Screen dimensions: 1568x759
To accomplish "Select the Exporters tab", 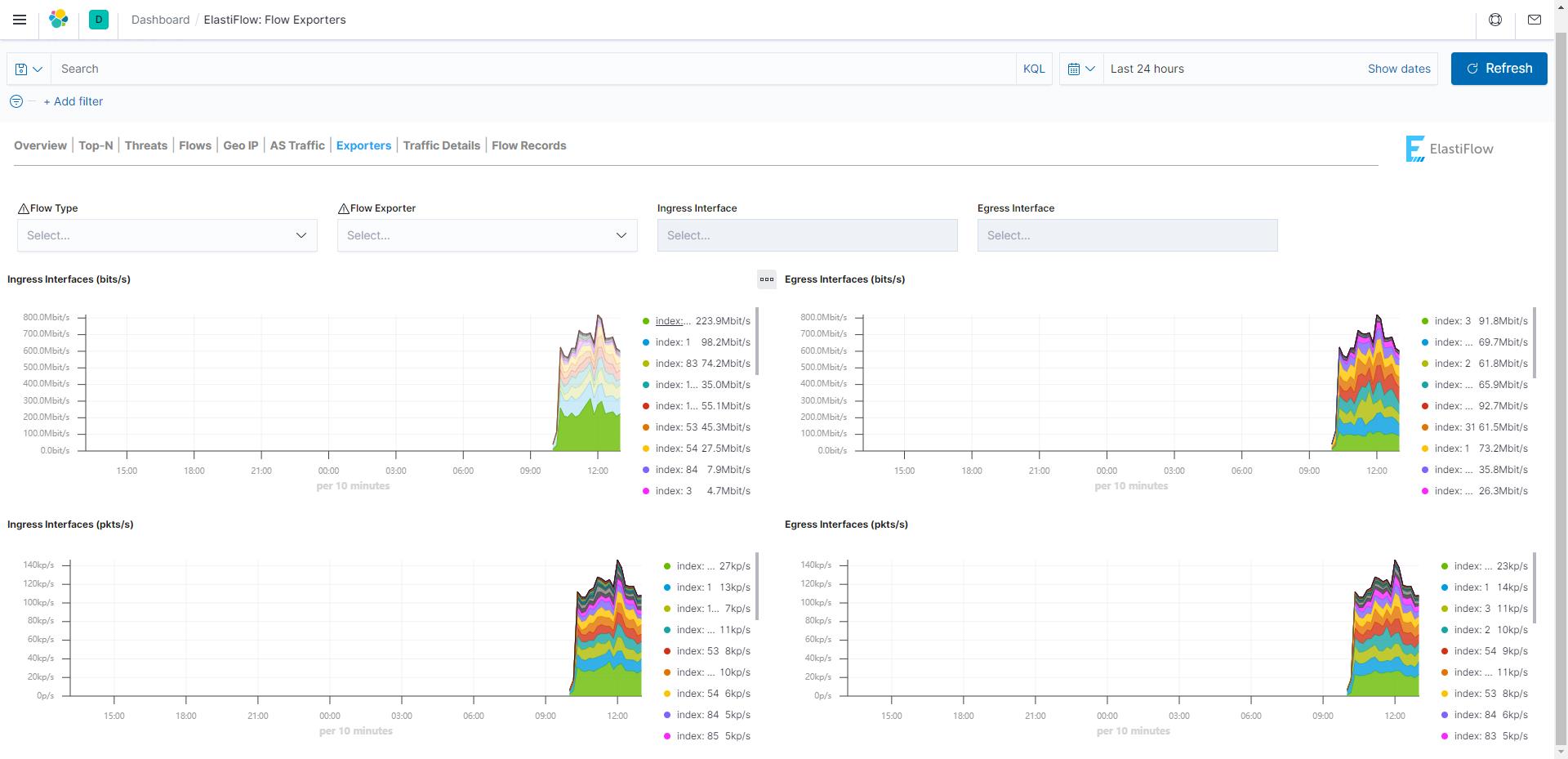I will tap(363, 145).
